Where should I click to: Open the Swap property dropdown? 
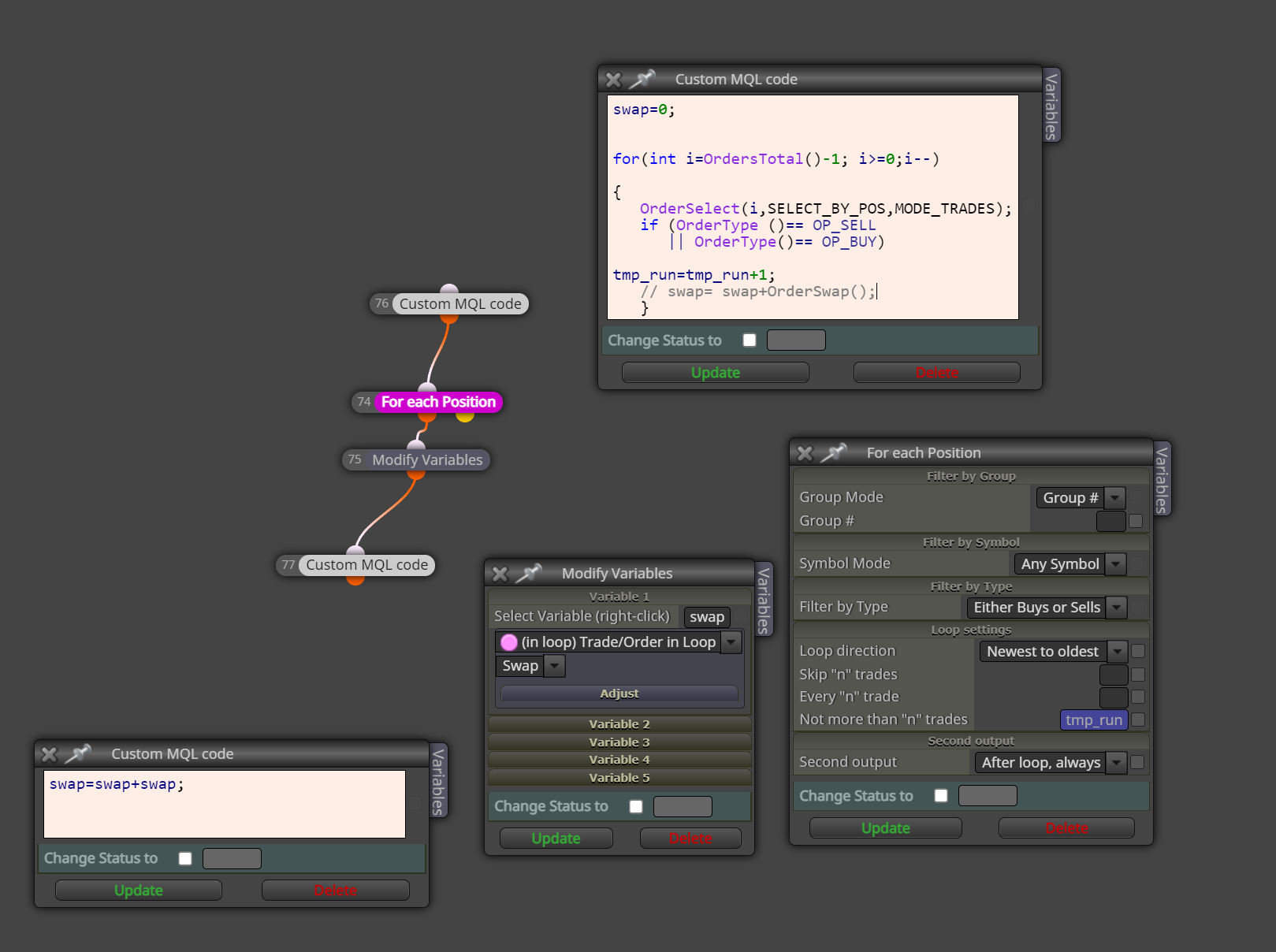click(530, 666)
